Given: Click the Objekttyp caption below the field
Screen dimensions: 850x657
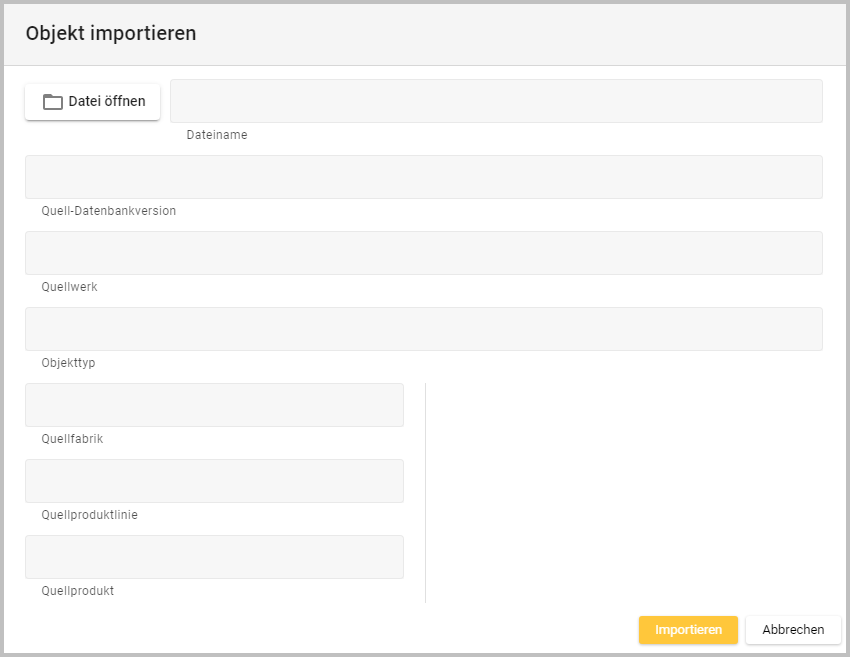Looking at the screenshot, I should (x=69, y=363).
